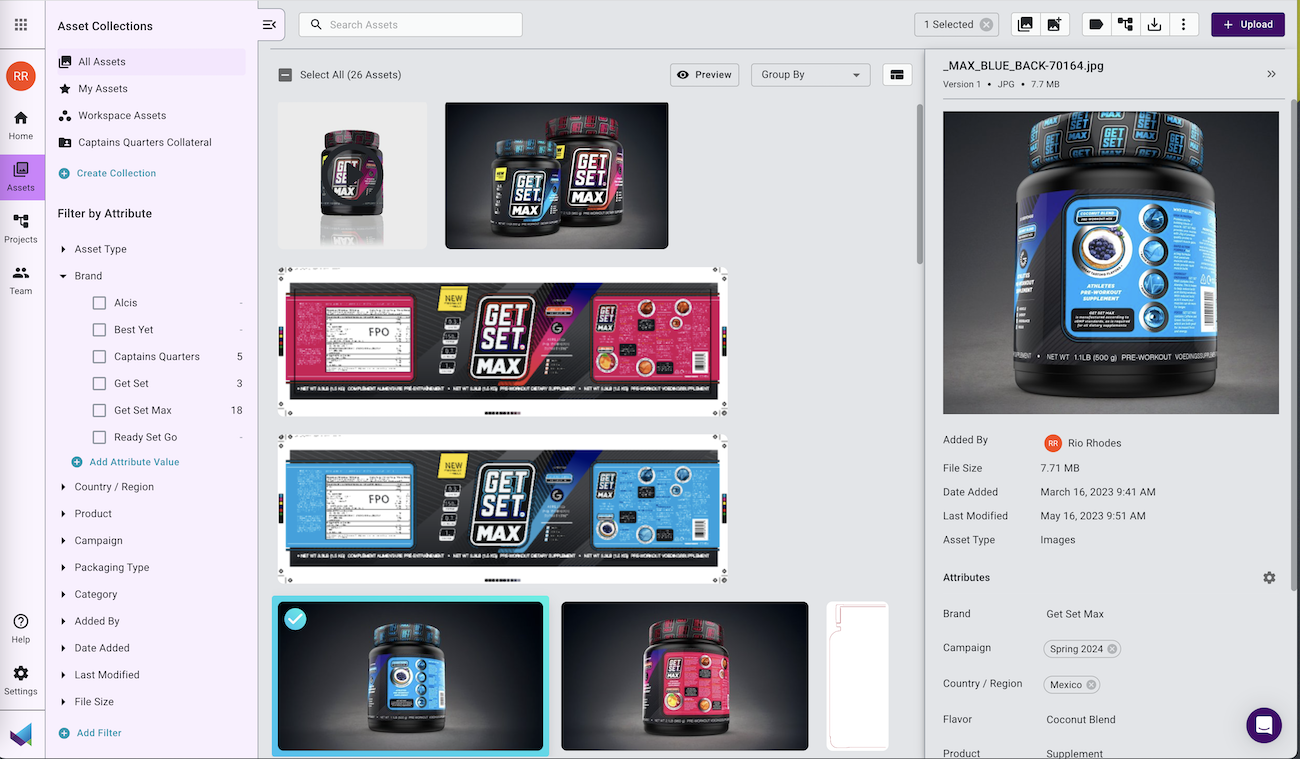Click the Add Filter plus icon
The image size is (1300, 759).
point(64,733)
